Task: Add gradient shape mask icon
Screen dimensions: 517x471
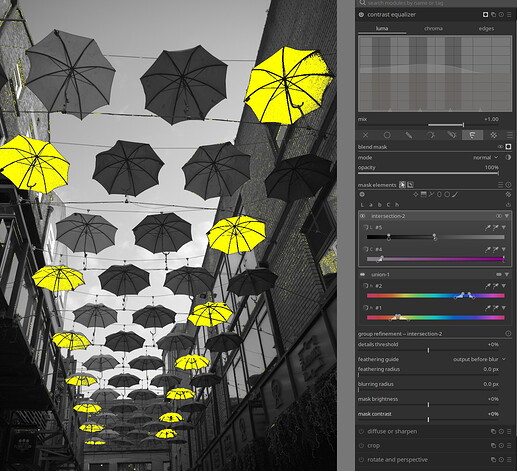Action: pos(423,194)
